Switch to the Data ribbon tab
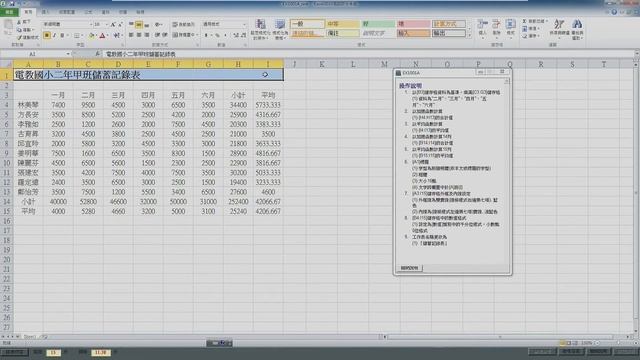Screen dimensions: 640x360 pyautogui.click(x=106, y=12)
